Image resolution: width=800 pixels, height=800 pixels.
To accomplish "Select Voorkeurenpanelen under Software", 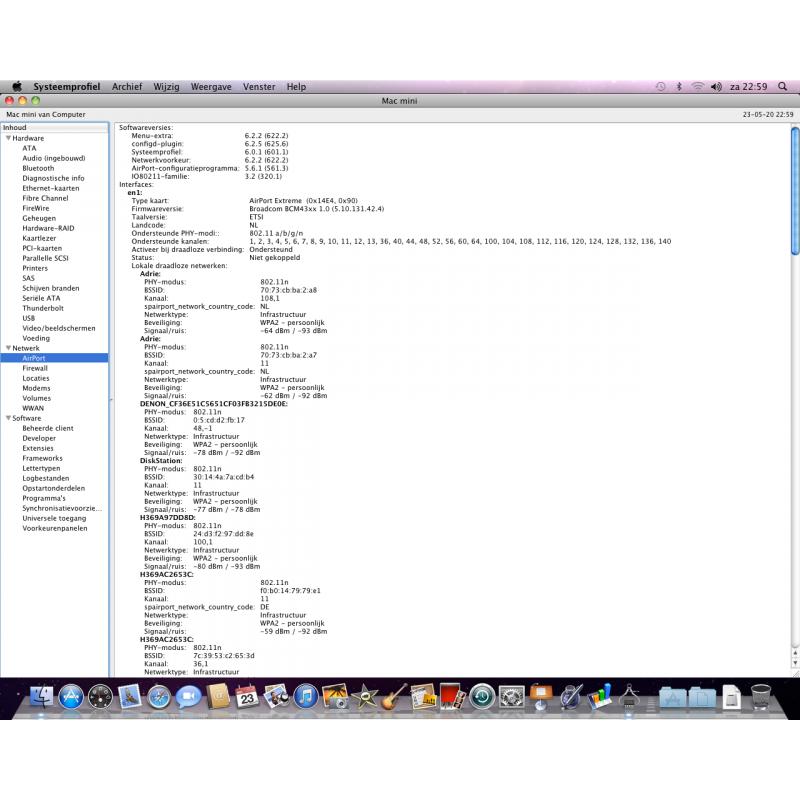I will [x=55, y=528].
